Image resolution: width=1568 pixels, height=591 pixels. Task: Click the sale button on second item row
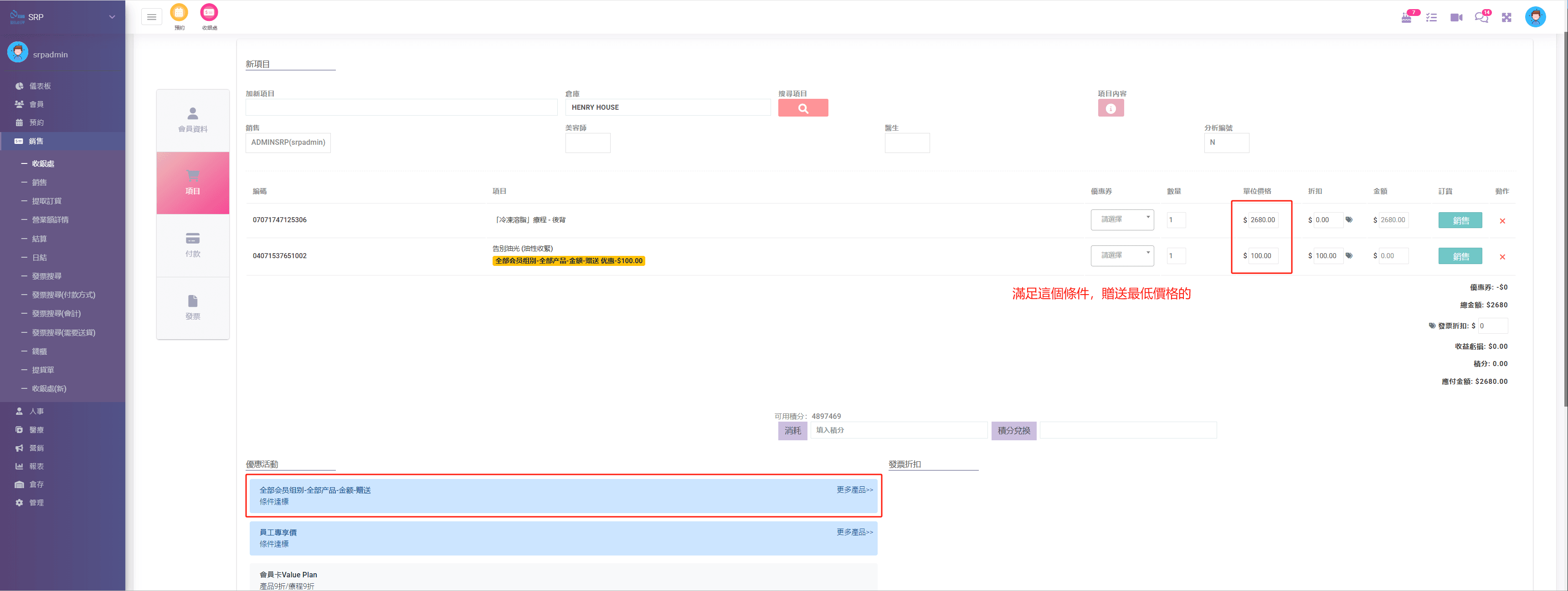pos(1460,257)
